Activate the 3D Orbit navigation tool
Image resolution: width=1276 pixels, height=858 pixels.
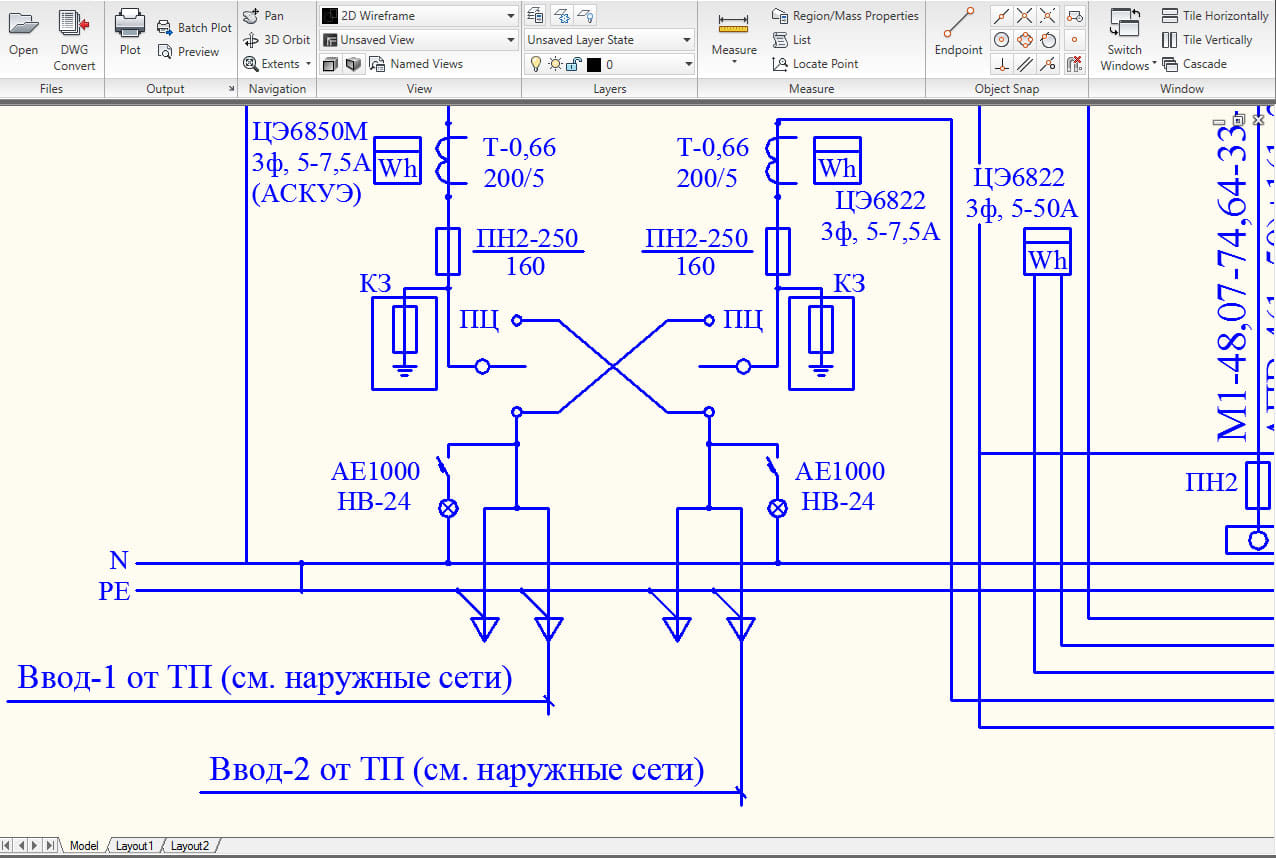point(276,40)
